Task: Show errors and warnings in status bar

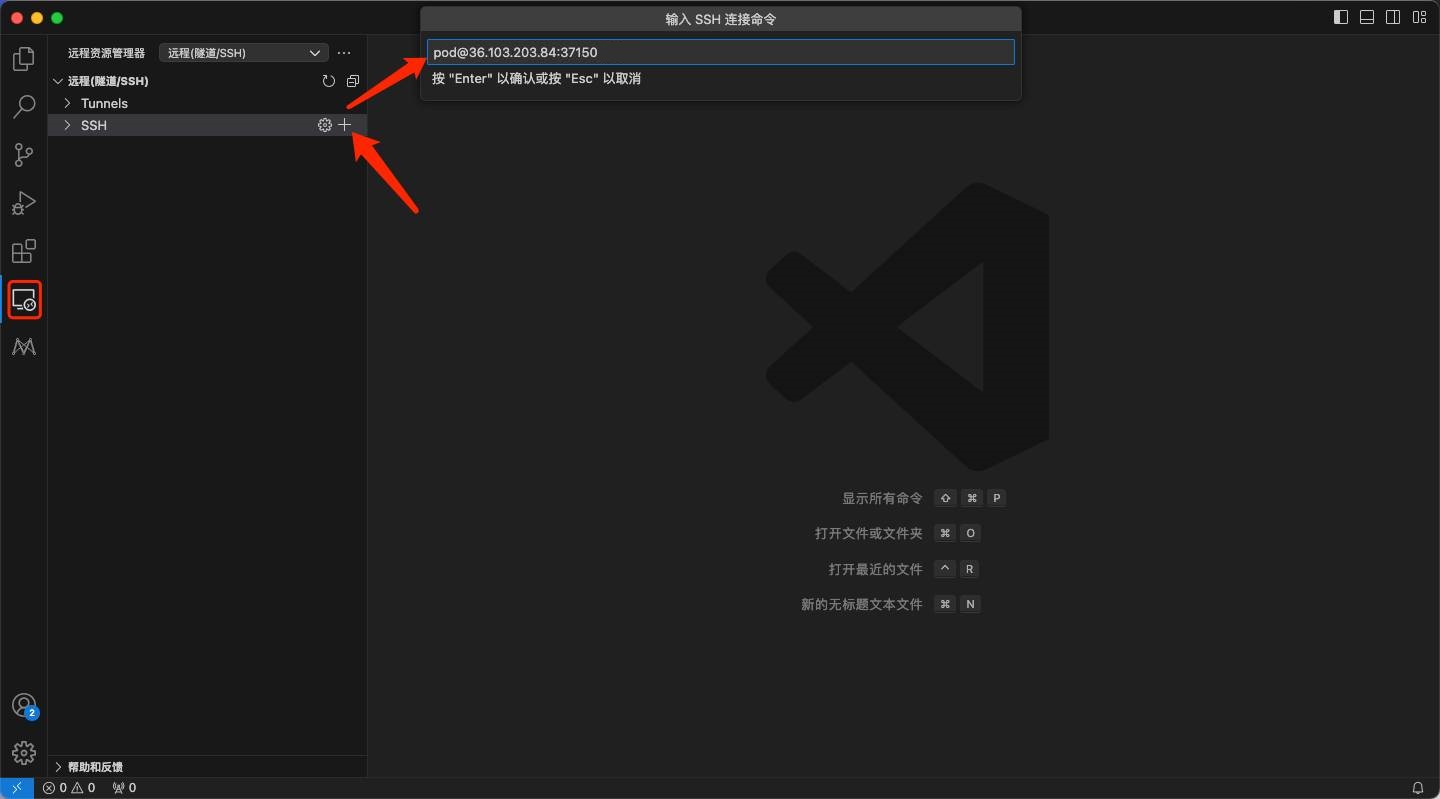Action: 69,788
